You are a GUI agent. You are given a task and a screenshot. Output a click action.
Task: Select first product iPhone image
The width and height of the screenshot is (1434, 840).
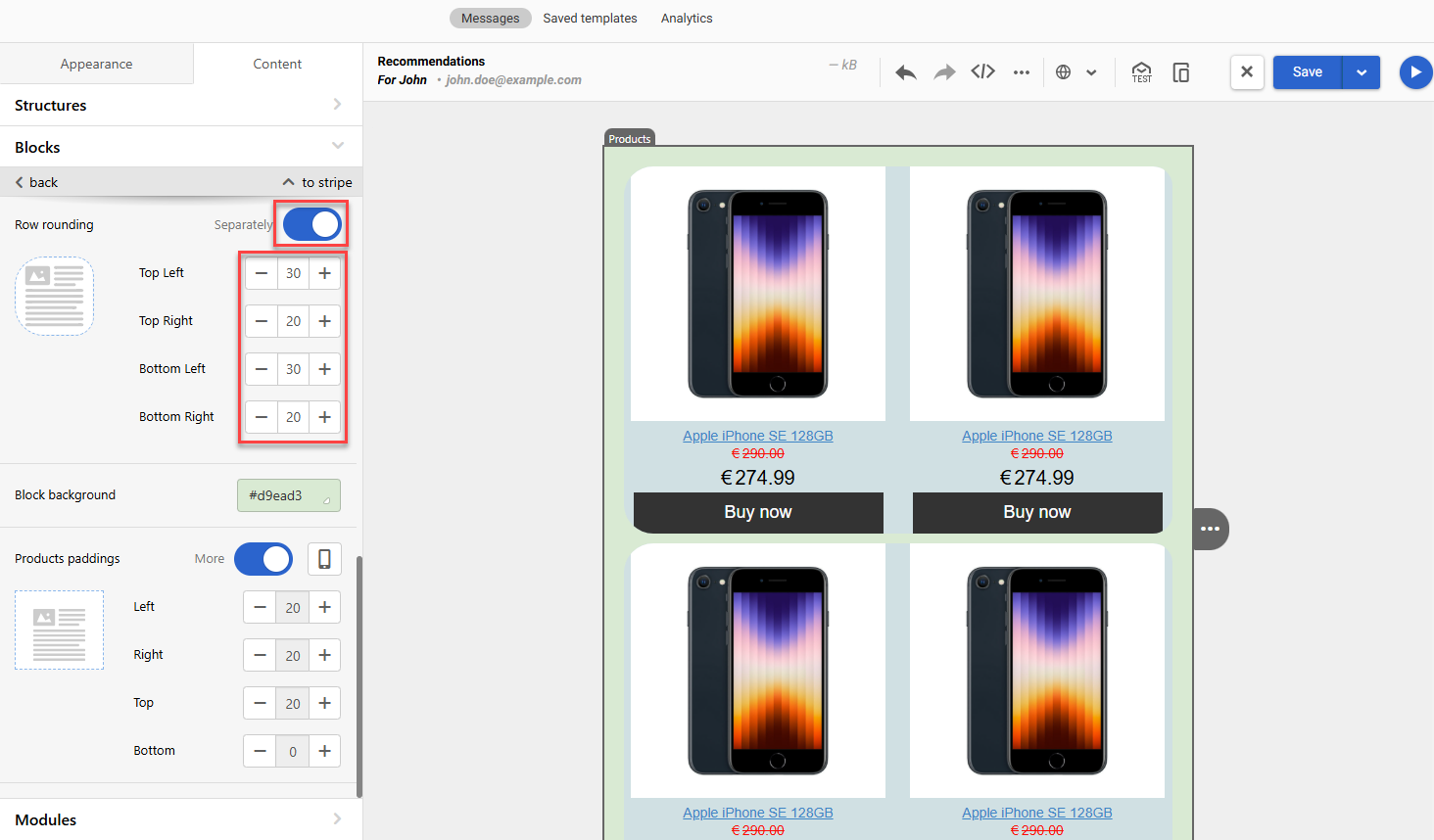[758, 294]
